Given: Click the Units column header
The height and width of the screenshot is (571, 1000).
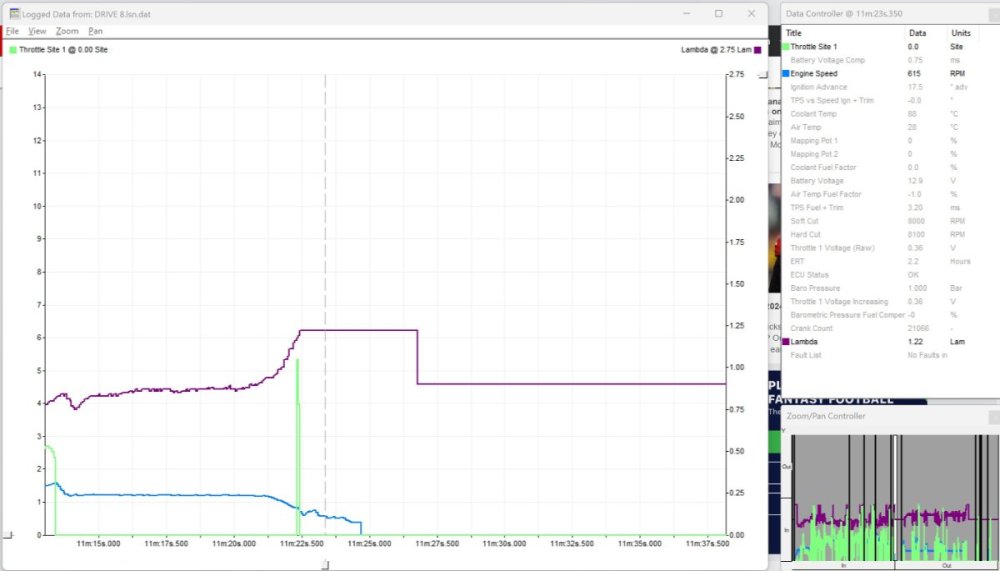Looking at the screenshot, I should coord(960,33).
